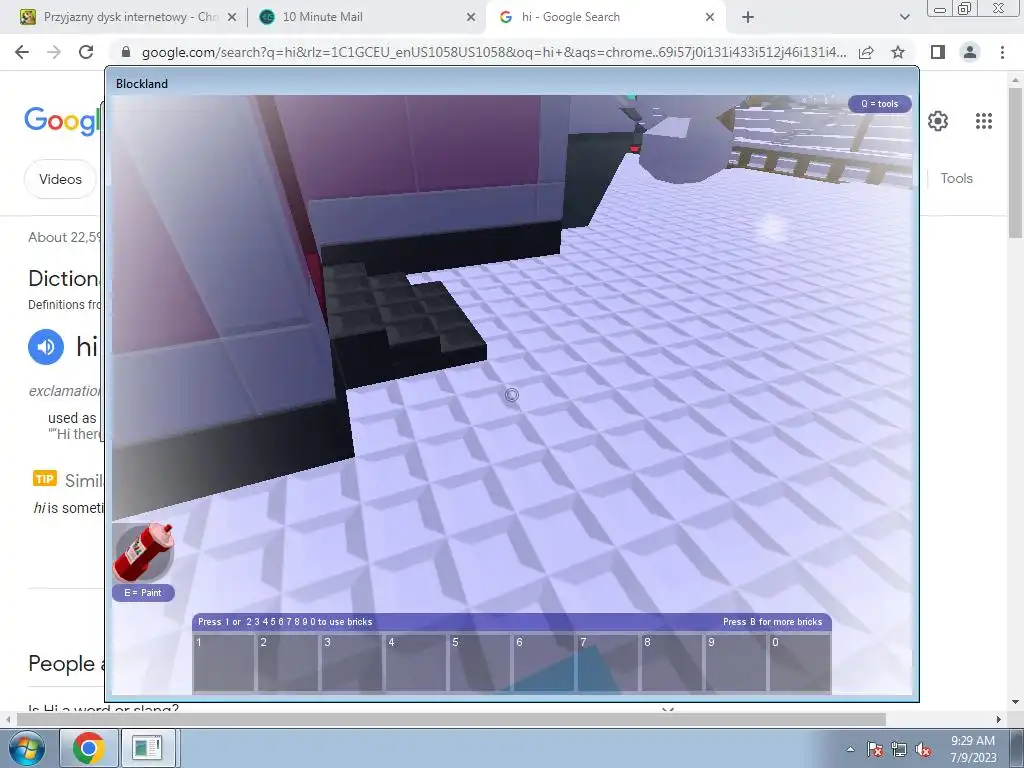1024x768 pixels.
Task: Bookmark this page with star
Action: pyautogui.click(x=898, y=52)
